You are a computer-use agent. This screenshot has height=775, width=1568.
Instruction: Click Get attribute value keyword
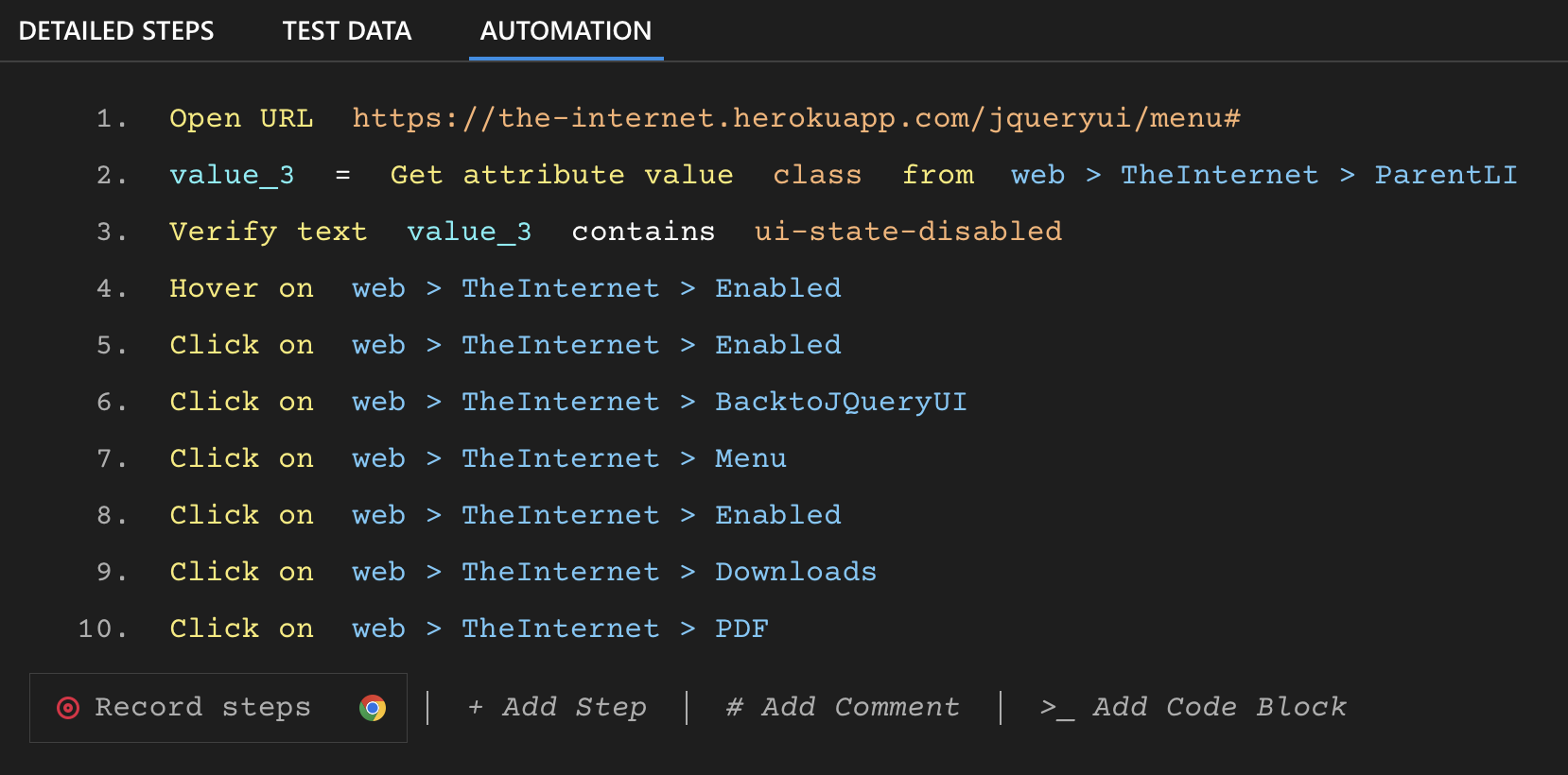pos(562,175)
